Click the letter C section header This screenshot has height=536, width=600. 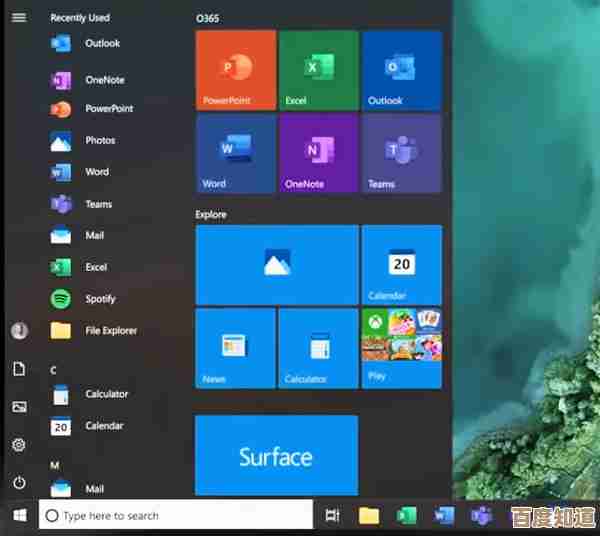(53, 370)
